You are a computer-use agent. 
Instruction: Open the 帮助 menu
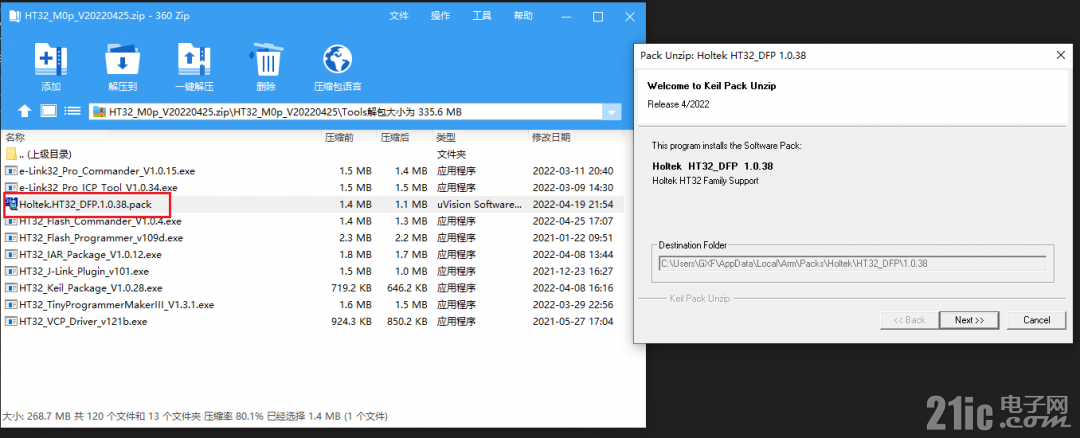(x=523, y=16)
